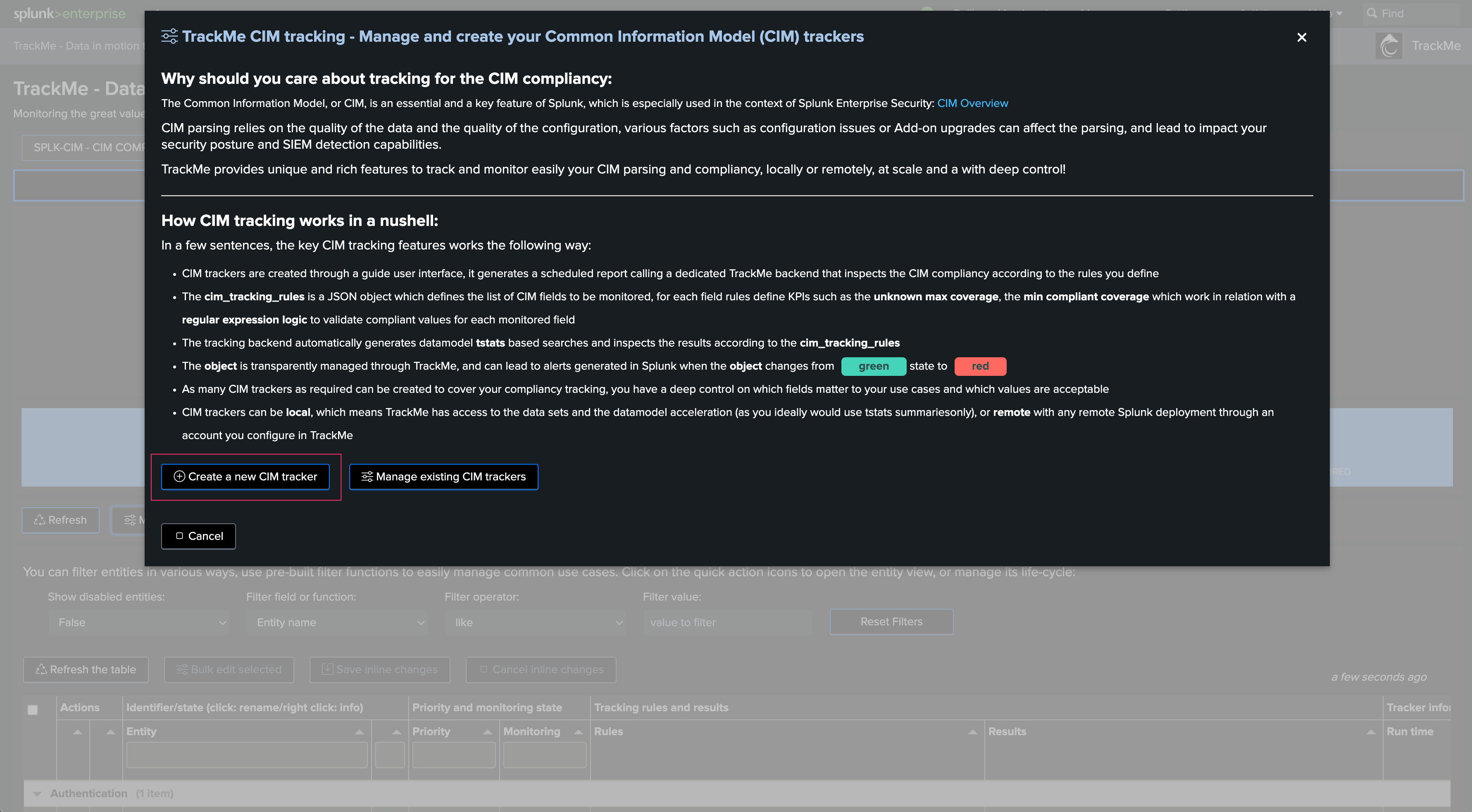1472x812 pixels.
Task: Sort by Priority column arrow
Action: coord(487,731)
